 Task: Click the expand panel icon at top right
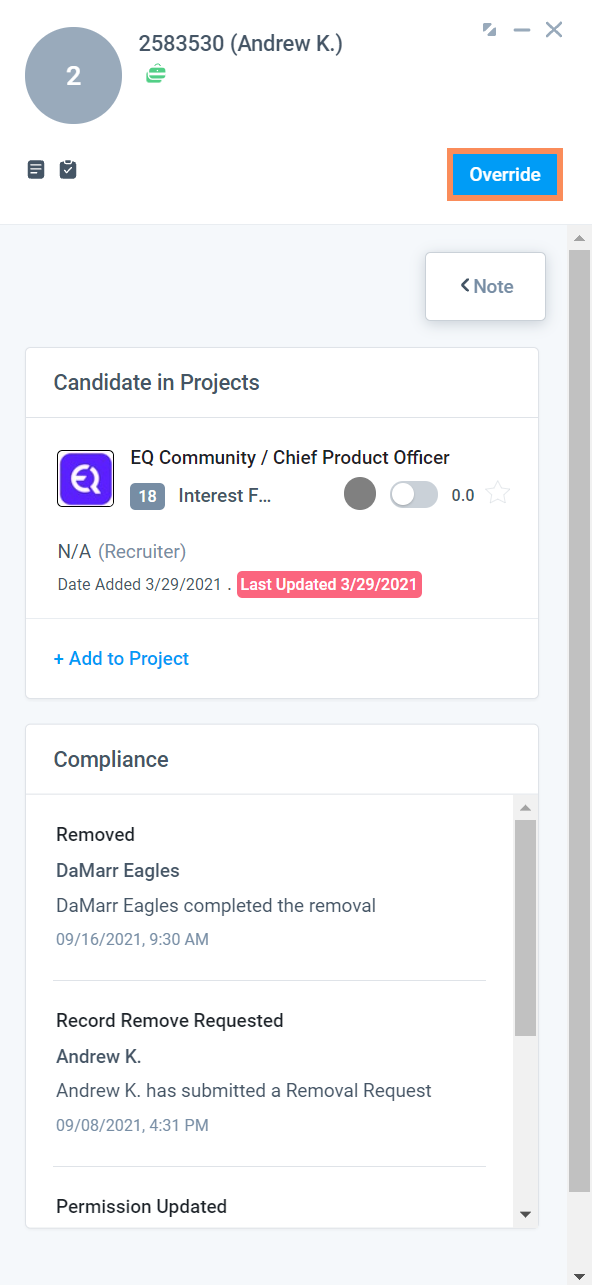489,30
